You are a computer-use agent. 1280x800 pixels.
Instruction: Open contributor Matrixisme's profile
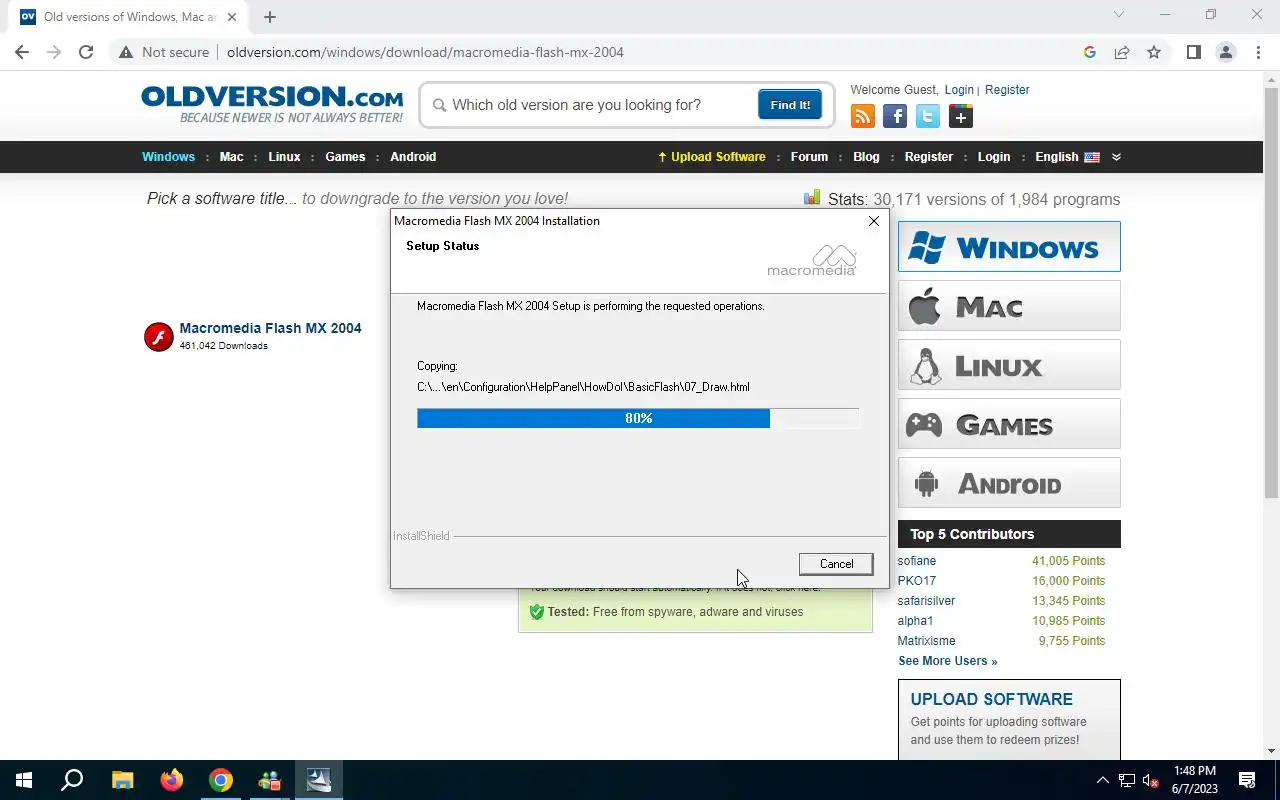(926, 641)
